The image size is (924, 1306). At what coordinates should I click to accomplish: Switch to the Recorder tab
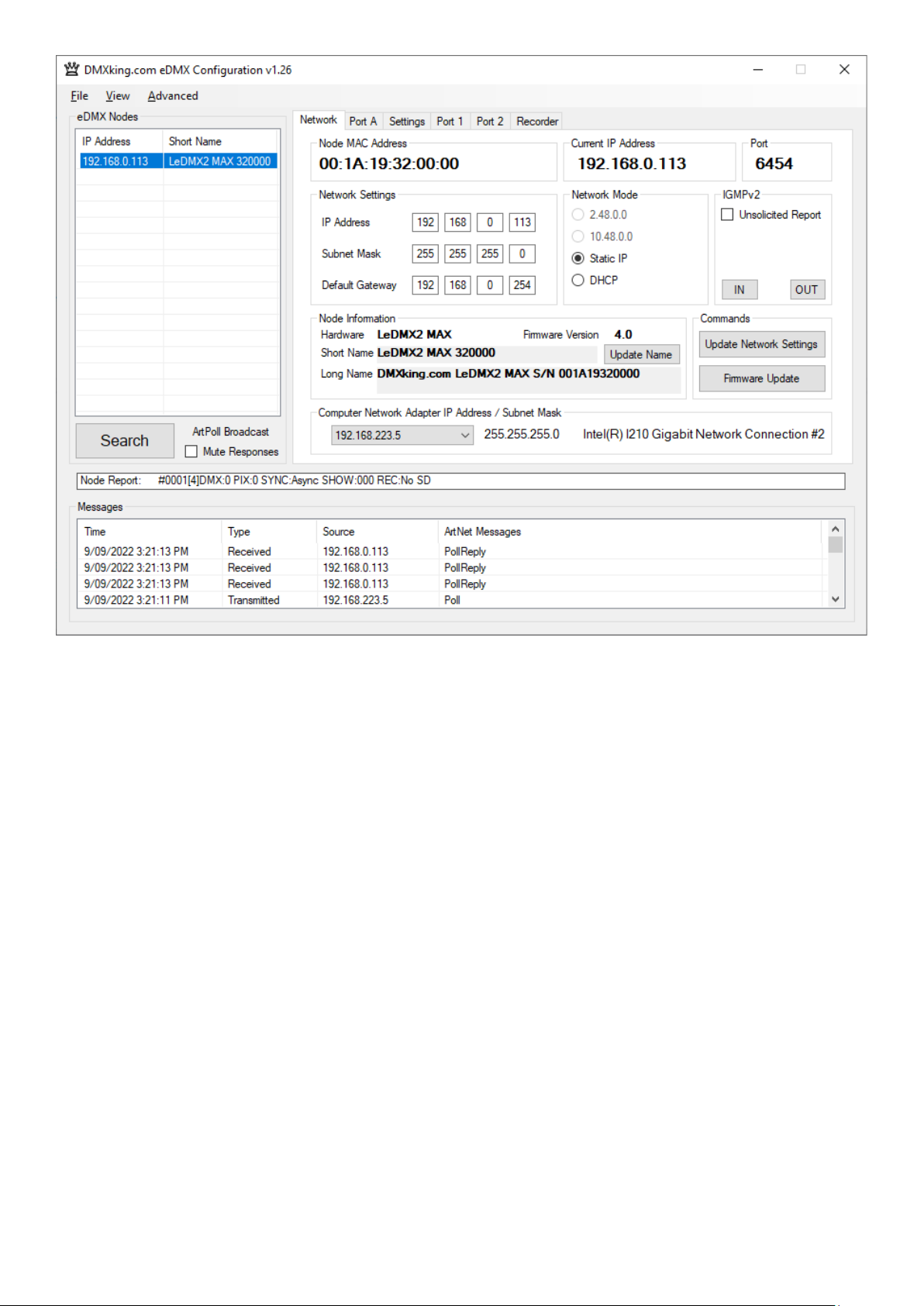(537, 122)
